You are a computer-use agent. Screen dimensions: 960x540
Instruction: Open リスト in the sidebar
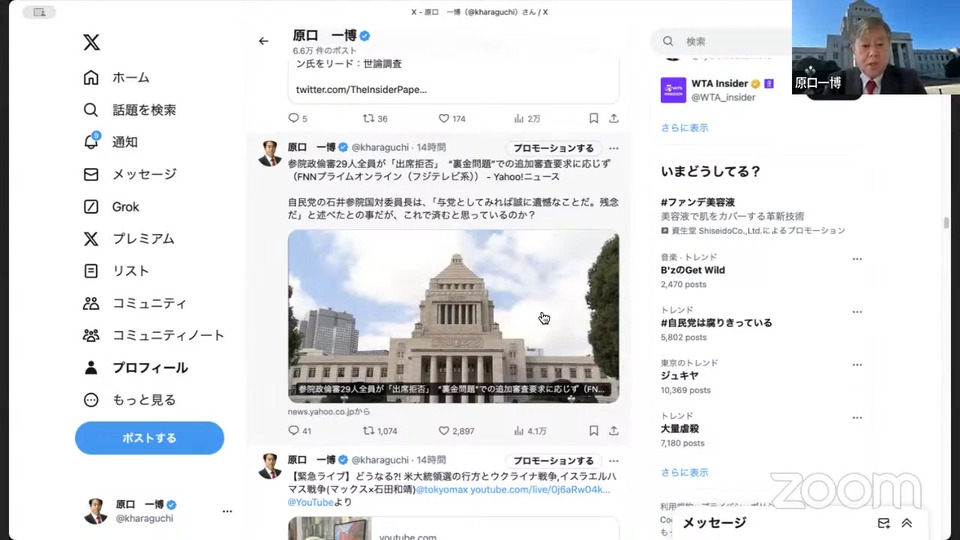[x=116, y=271]
